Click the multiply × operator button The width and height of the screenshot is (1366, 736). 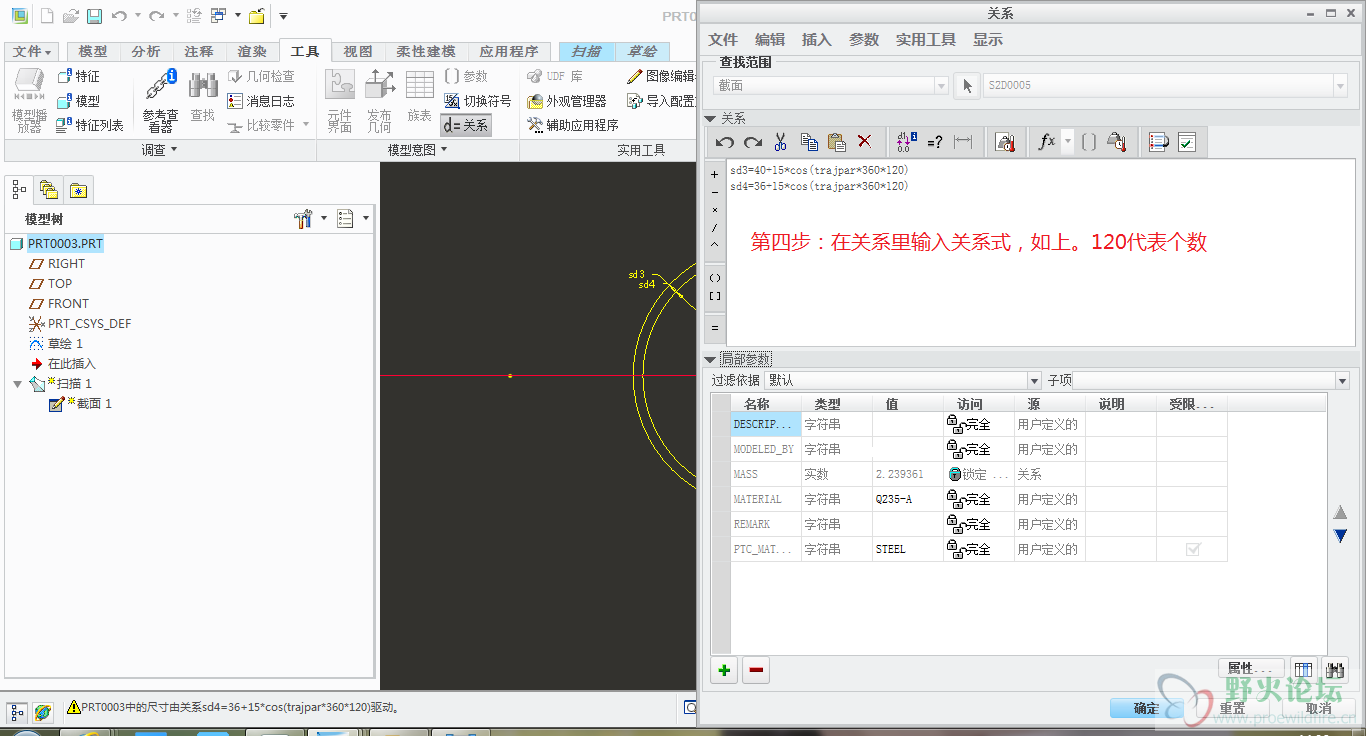714,210
